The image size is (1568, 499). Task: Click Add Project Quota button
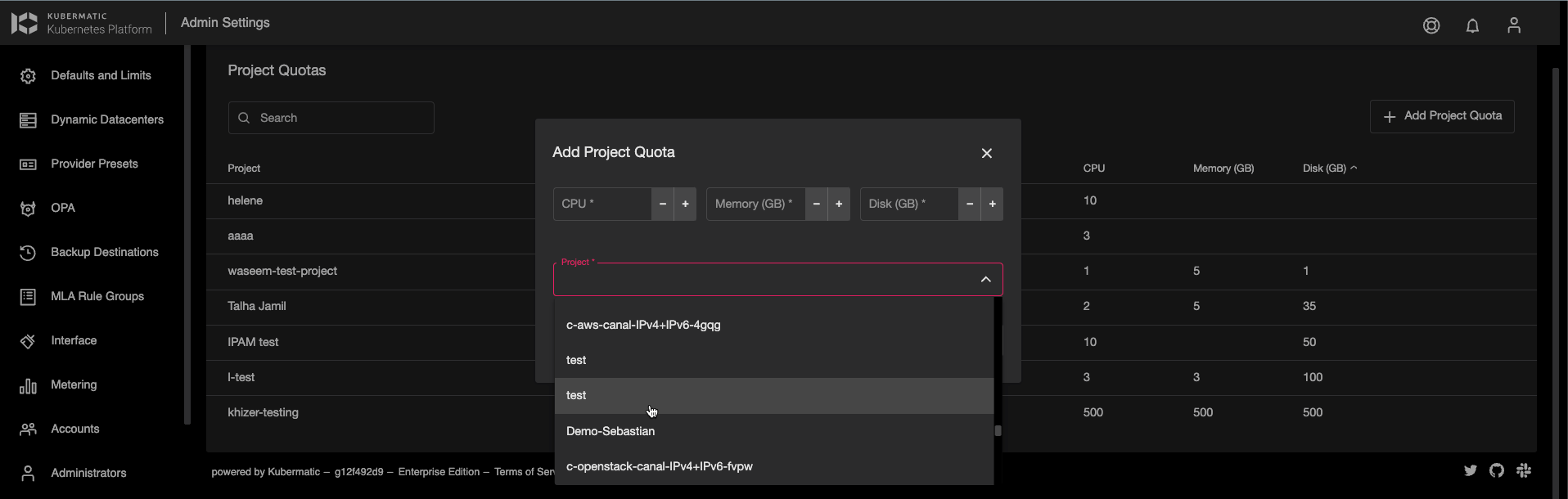1442,116
